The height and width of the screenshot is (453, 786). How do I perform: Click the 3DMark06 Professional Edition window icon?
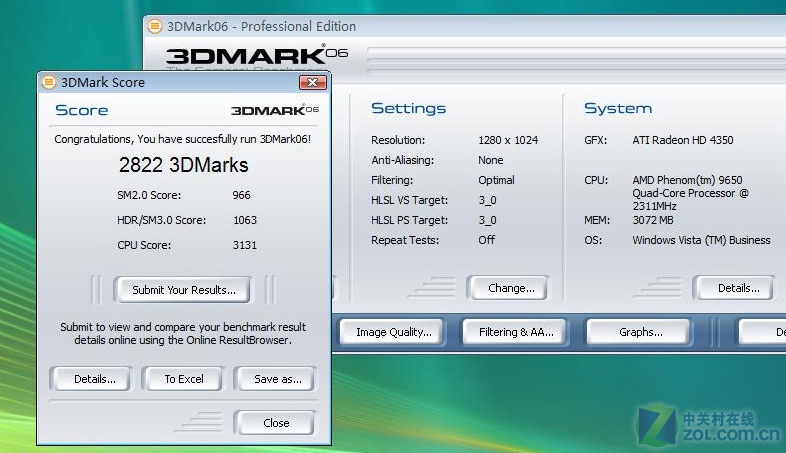[155, 26]
